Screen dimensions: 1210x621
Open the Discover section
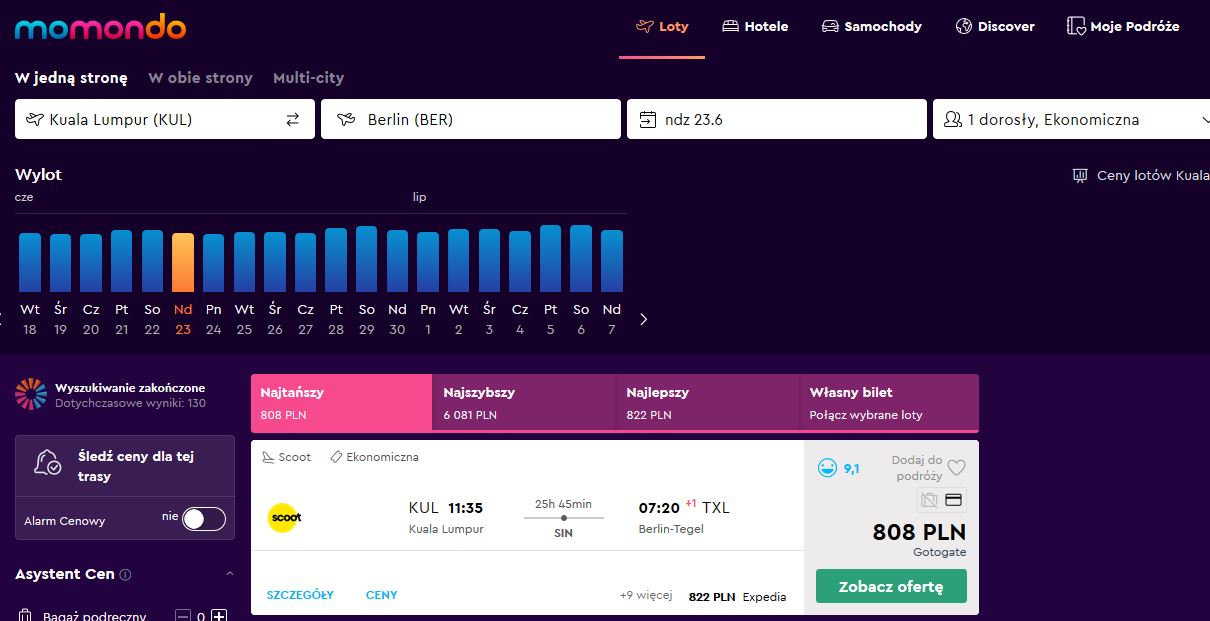(x=995, y=27)
